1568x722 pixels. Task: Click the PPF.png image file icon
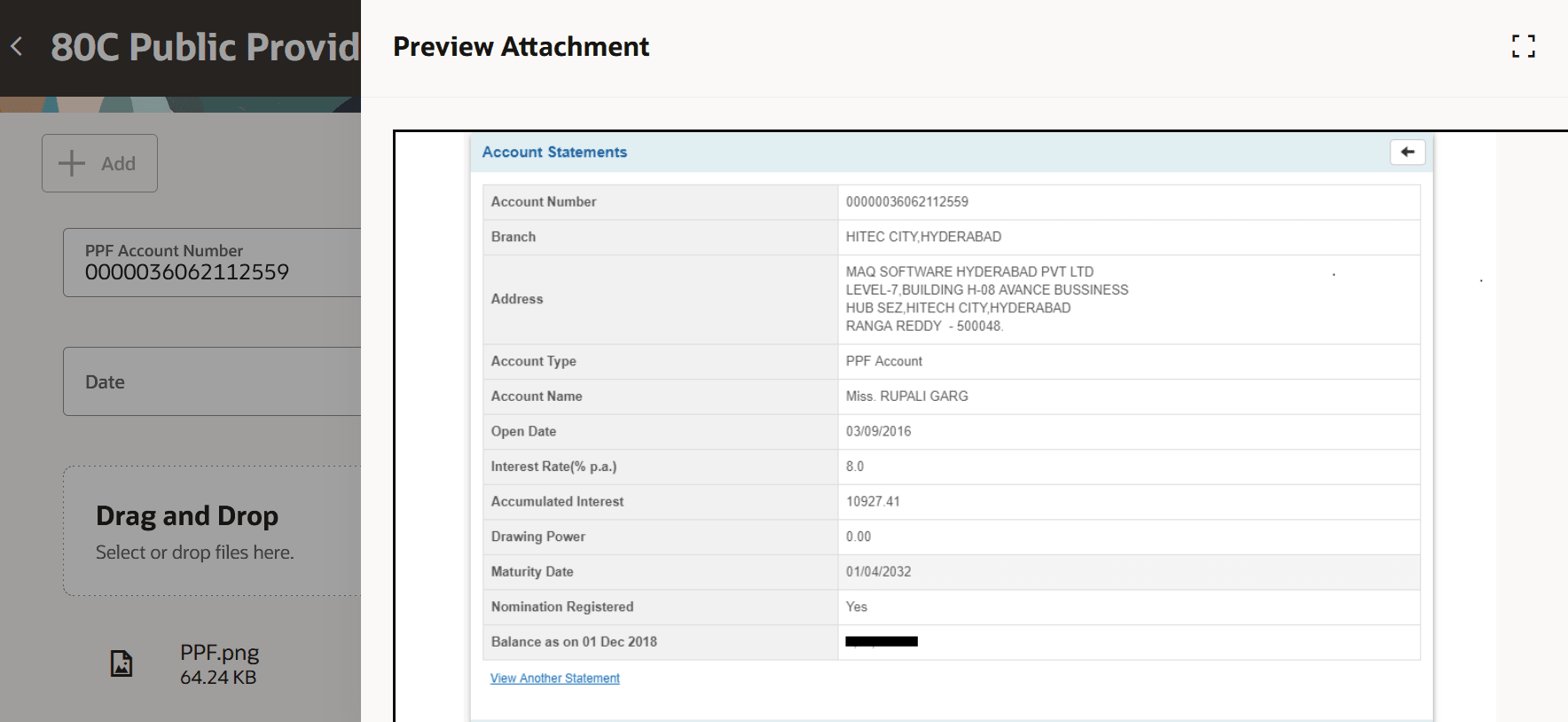tap(122, 663)
